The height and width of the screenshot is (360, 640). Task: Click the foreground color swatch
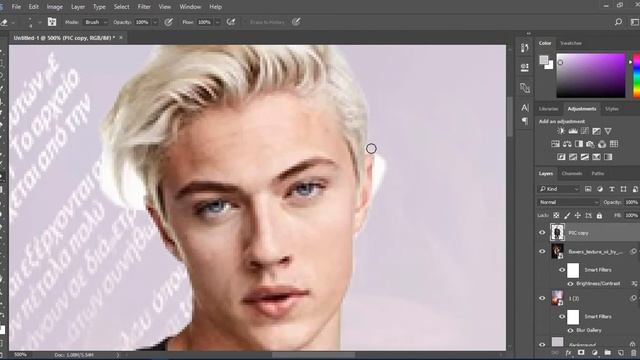pos(544,60)
